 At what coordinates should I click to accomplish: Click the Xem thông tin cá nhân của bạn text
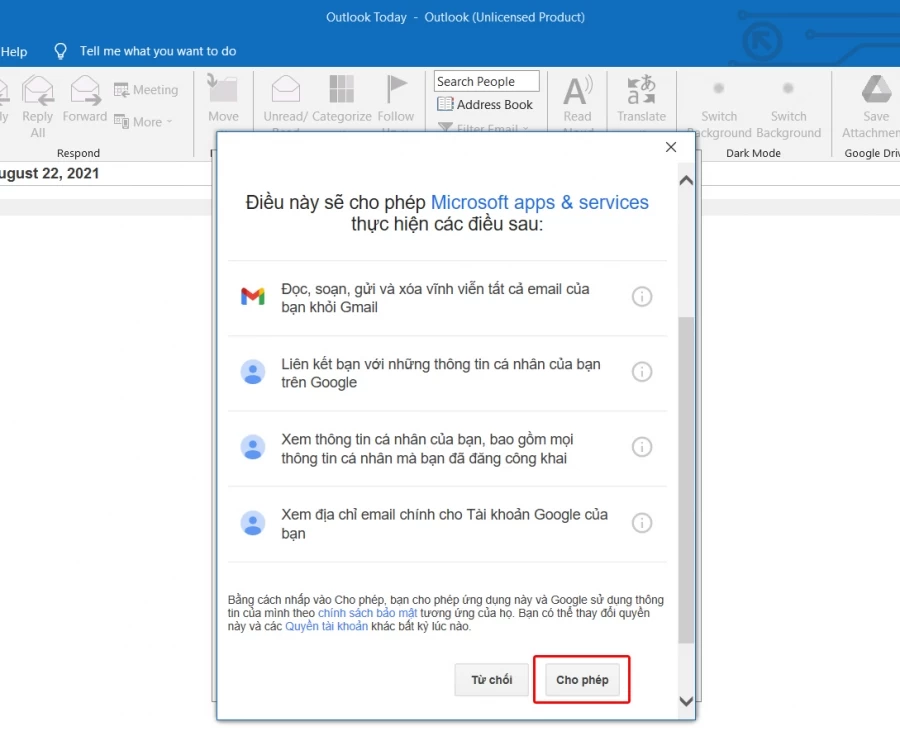pos(427,448)
